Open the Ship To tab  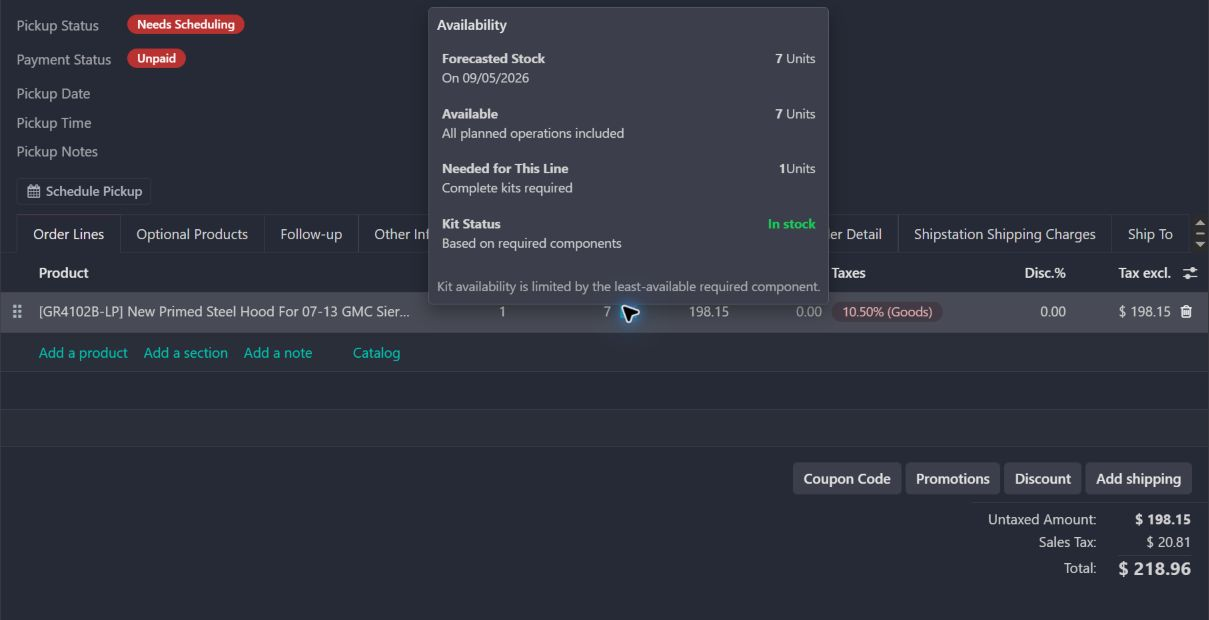pyautogui.click(x=1150, y=234)
